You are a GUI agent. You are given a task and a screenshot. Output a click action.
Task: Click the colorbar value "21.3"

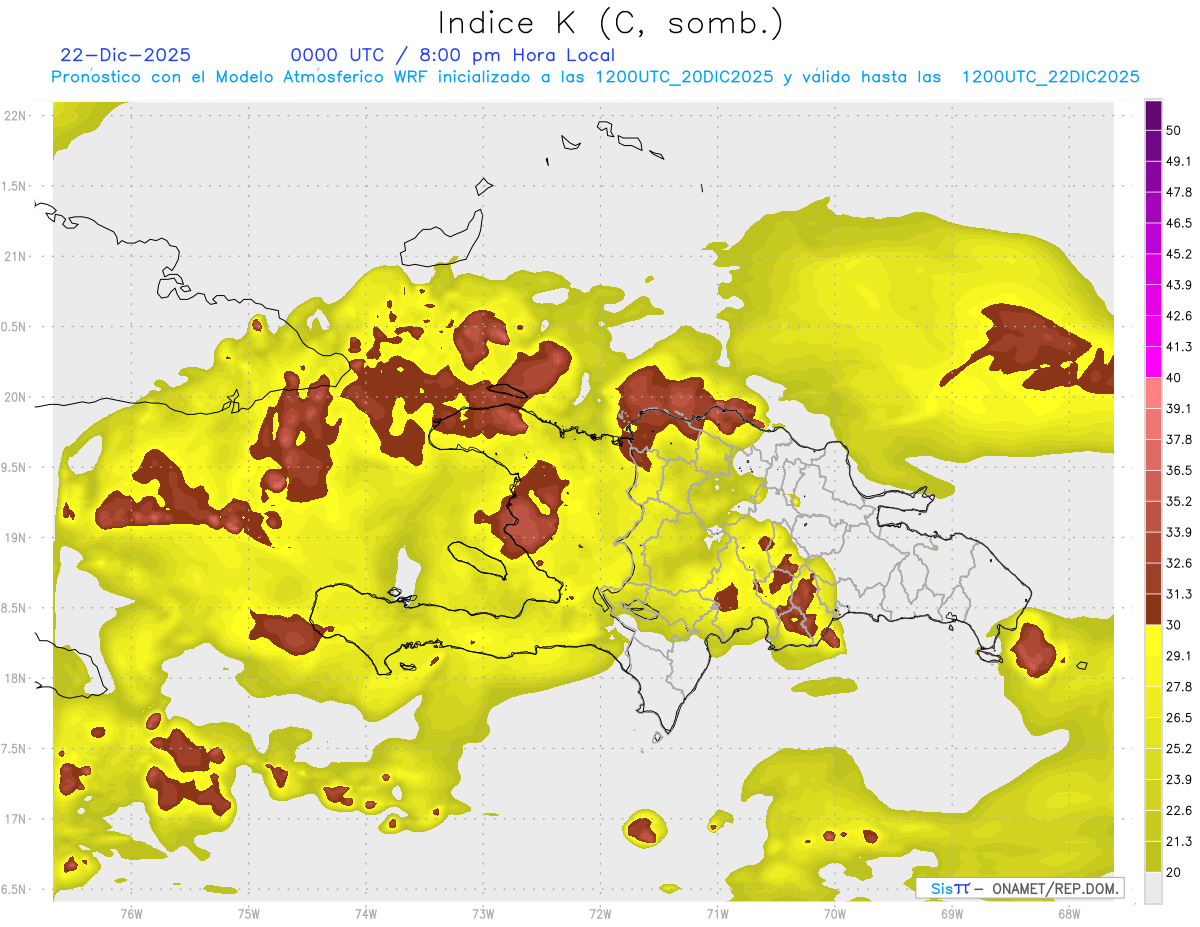point(1179,842)
